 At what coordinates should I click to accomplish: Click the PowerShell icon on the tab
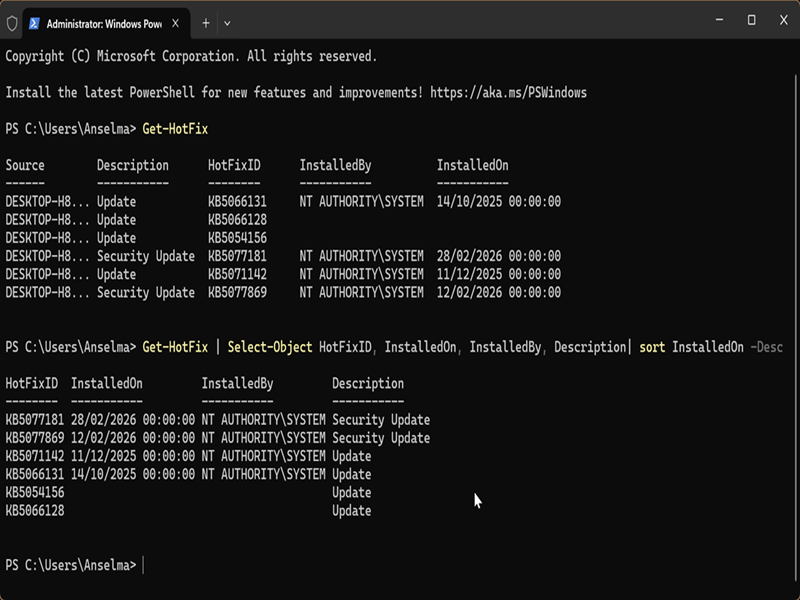coord(35,22)
